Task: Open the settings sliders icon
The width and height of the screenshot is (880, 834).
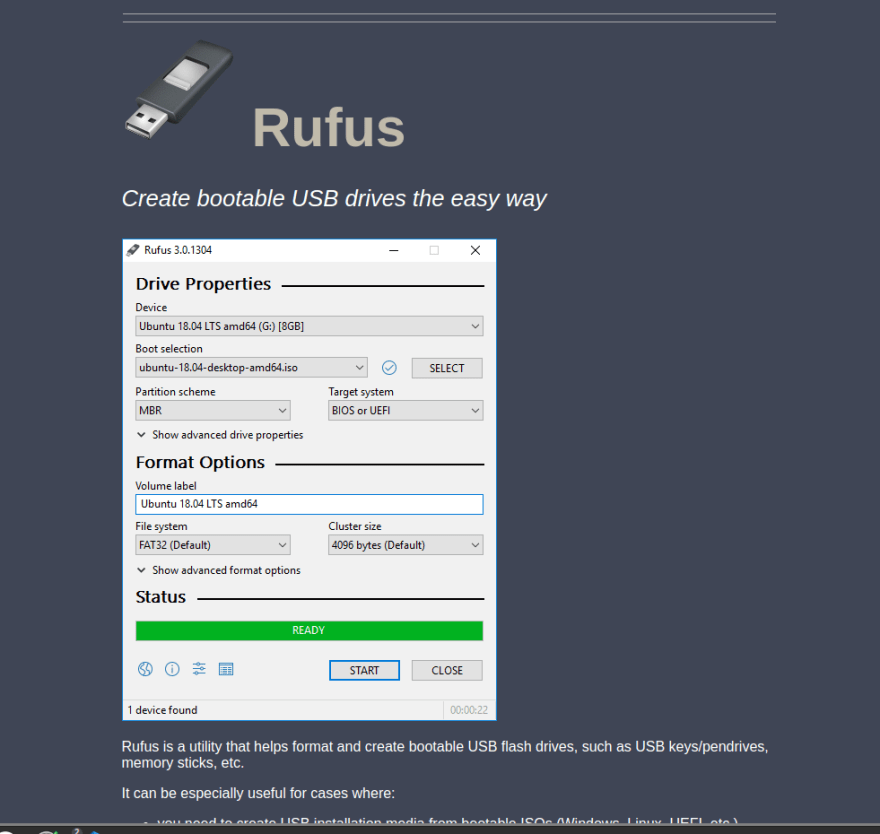Action: point(199,669)
